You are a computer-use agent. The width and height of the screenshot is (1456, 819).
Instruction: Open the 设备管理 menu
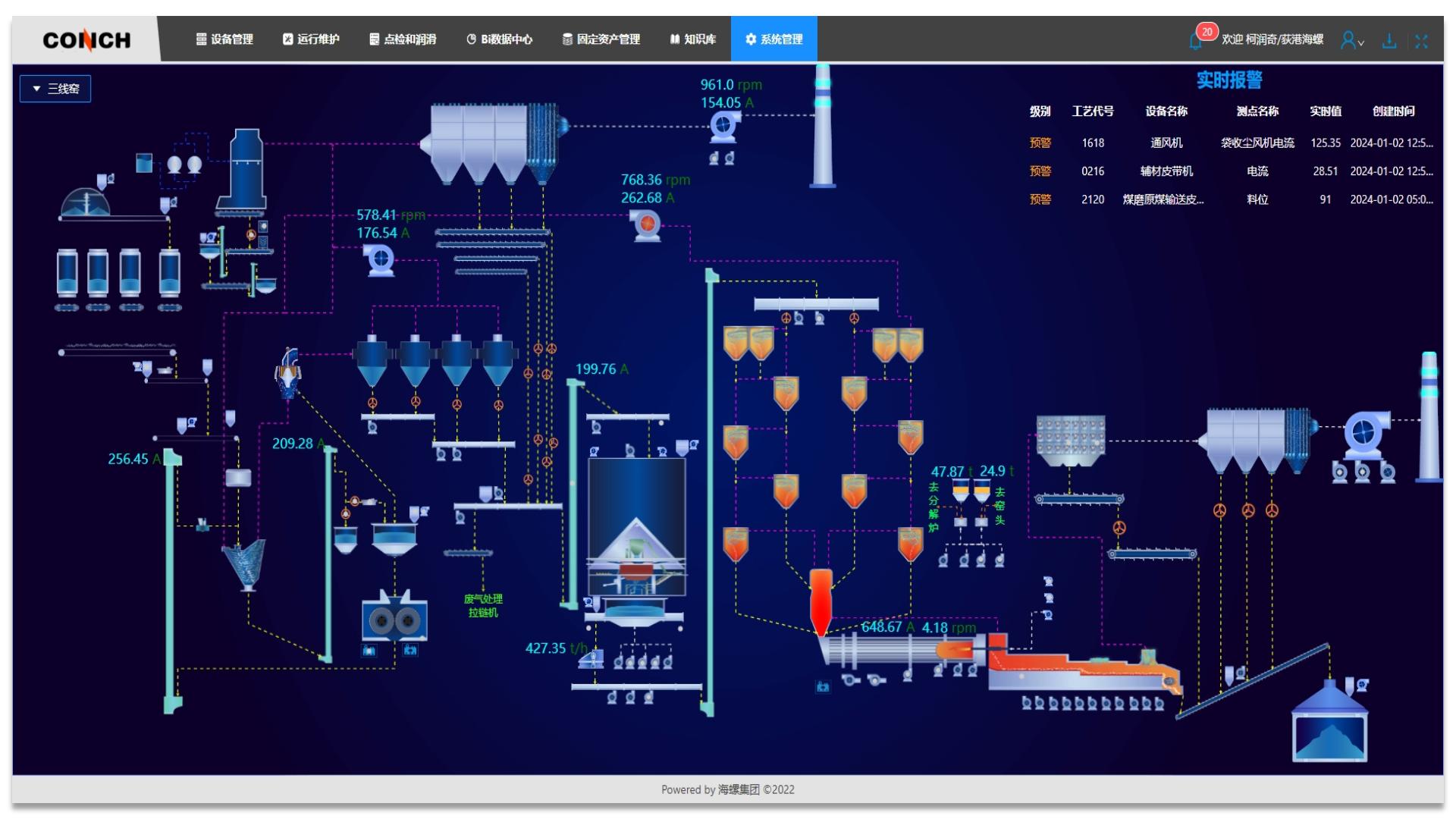coord(224,39)
